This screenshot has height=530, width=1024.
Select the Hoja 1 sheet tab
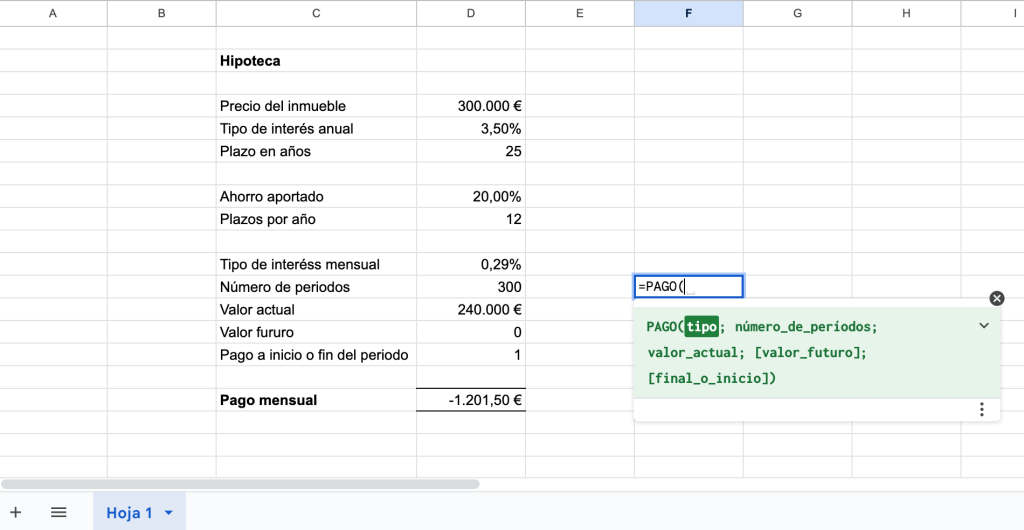[x=129, y=513]
